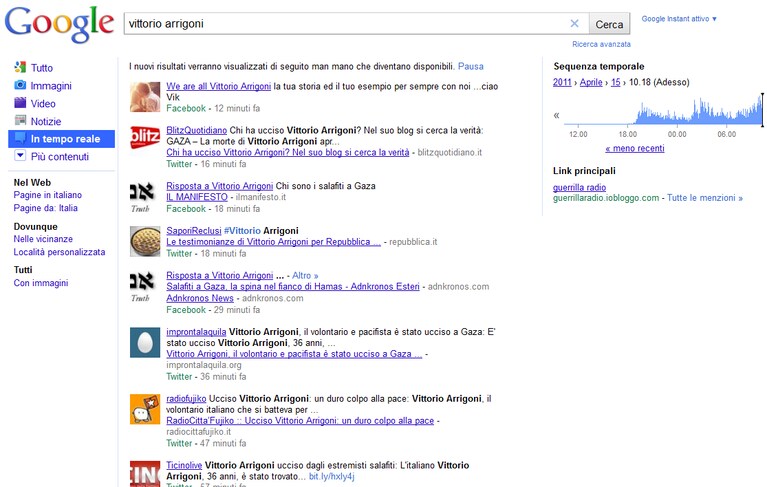Go back using the timeline « arrow
Image resolution: width=767 pixels, height=487 pixels.
[x=556, y=115]
